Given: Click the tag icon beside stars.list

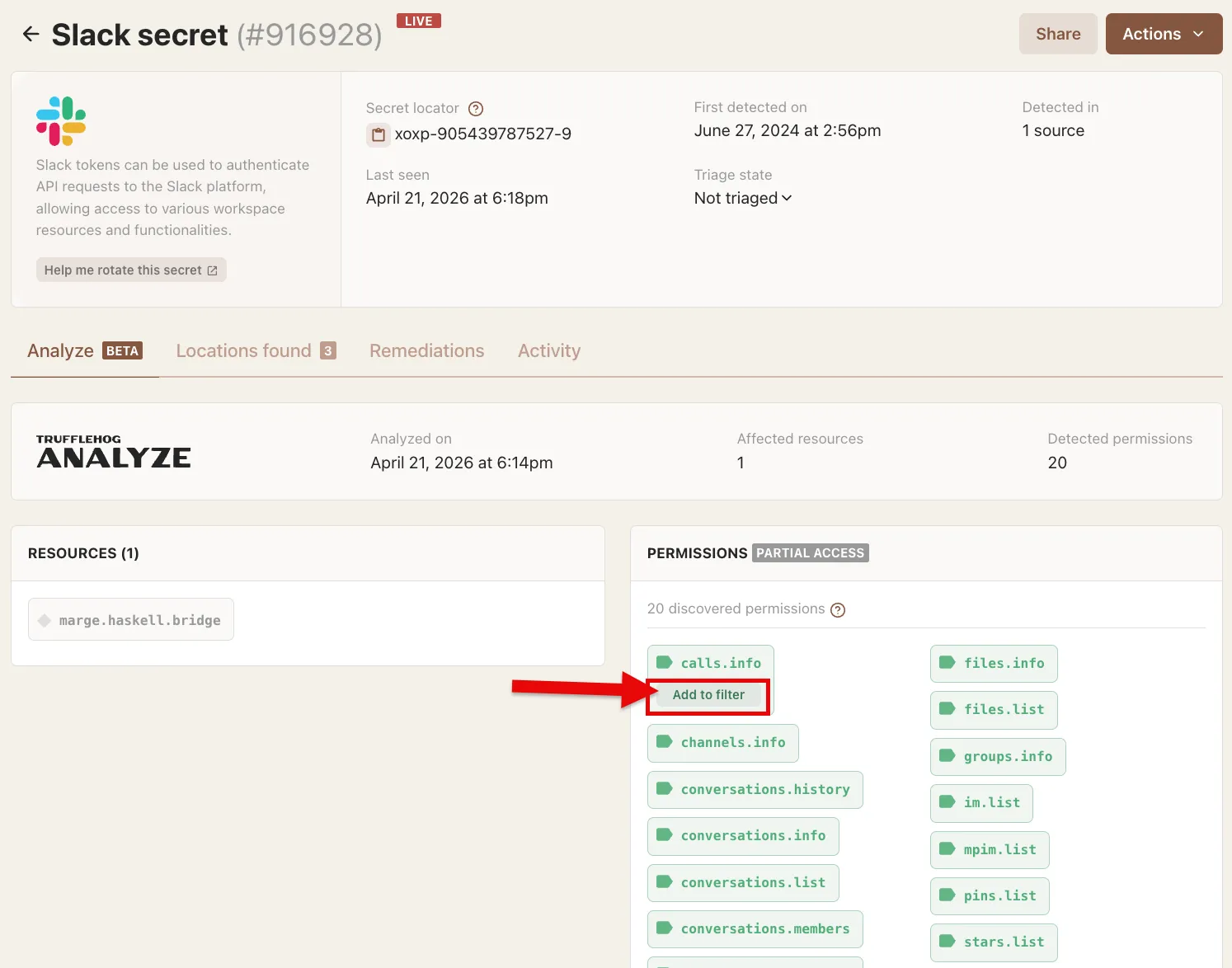Looking at the screenshot, I should point(947,941).
